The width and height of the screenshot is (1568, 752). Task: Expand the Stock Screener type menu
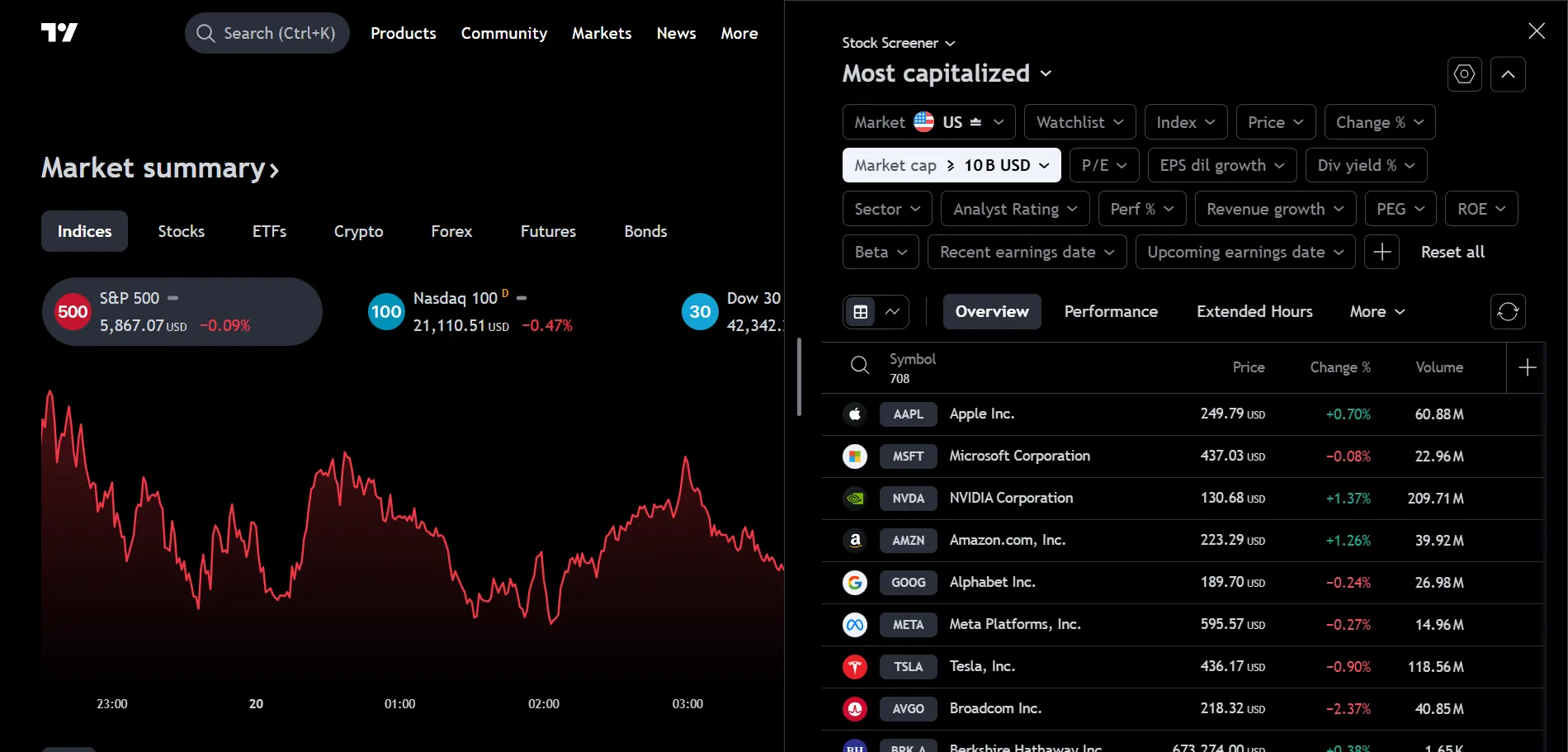(x=898, y=43)
